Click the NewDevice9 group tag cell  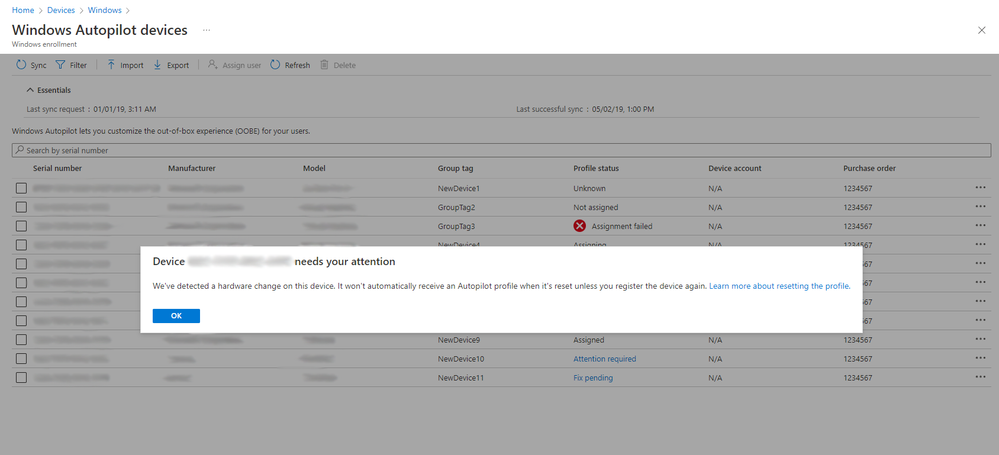[x=459, y=340]
